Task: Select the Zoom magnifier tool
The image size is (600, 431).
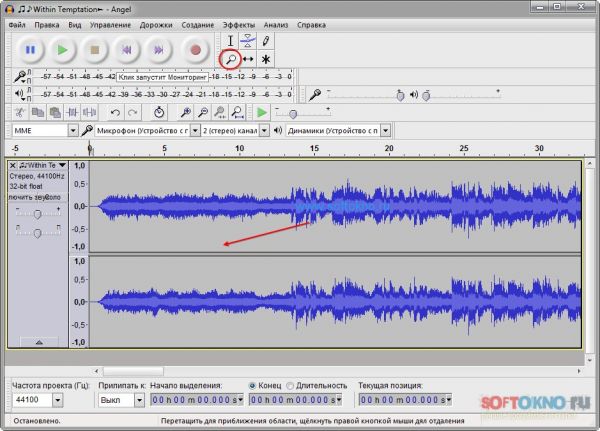Action: click(231, 60)
